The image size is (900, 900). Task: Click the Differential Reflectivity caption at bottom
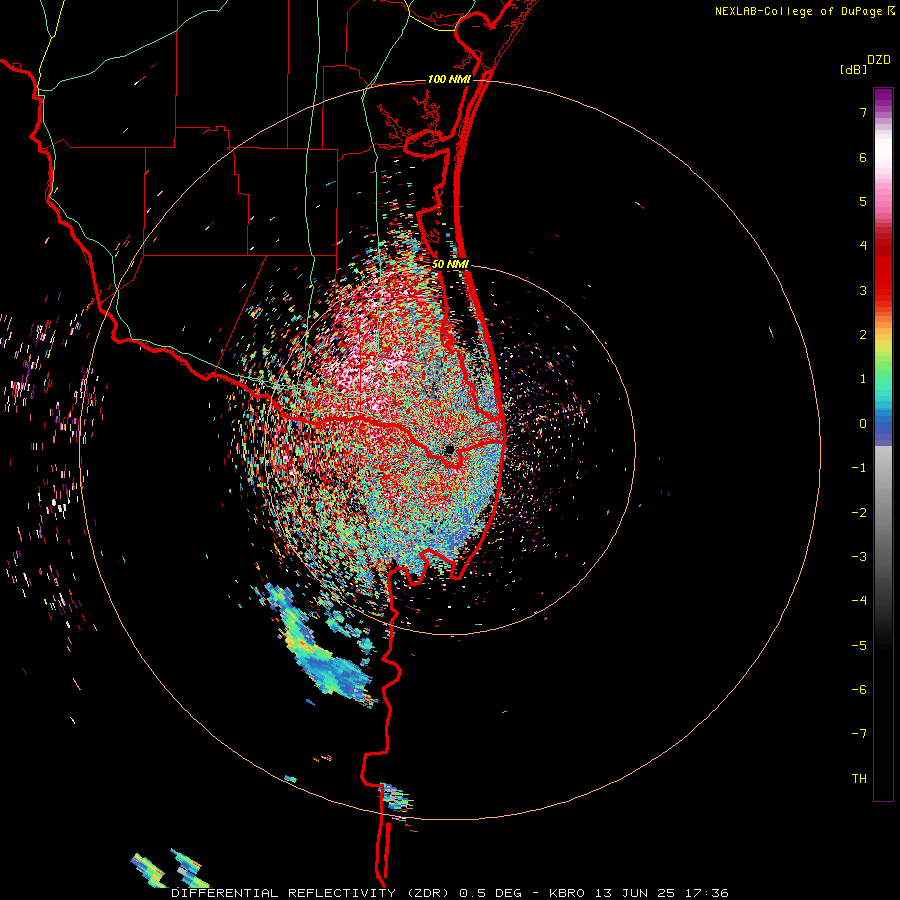point(449,893)
